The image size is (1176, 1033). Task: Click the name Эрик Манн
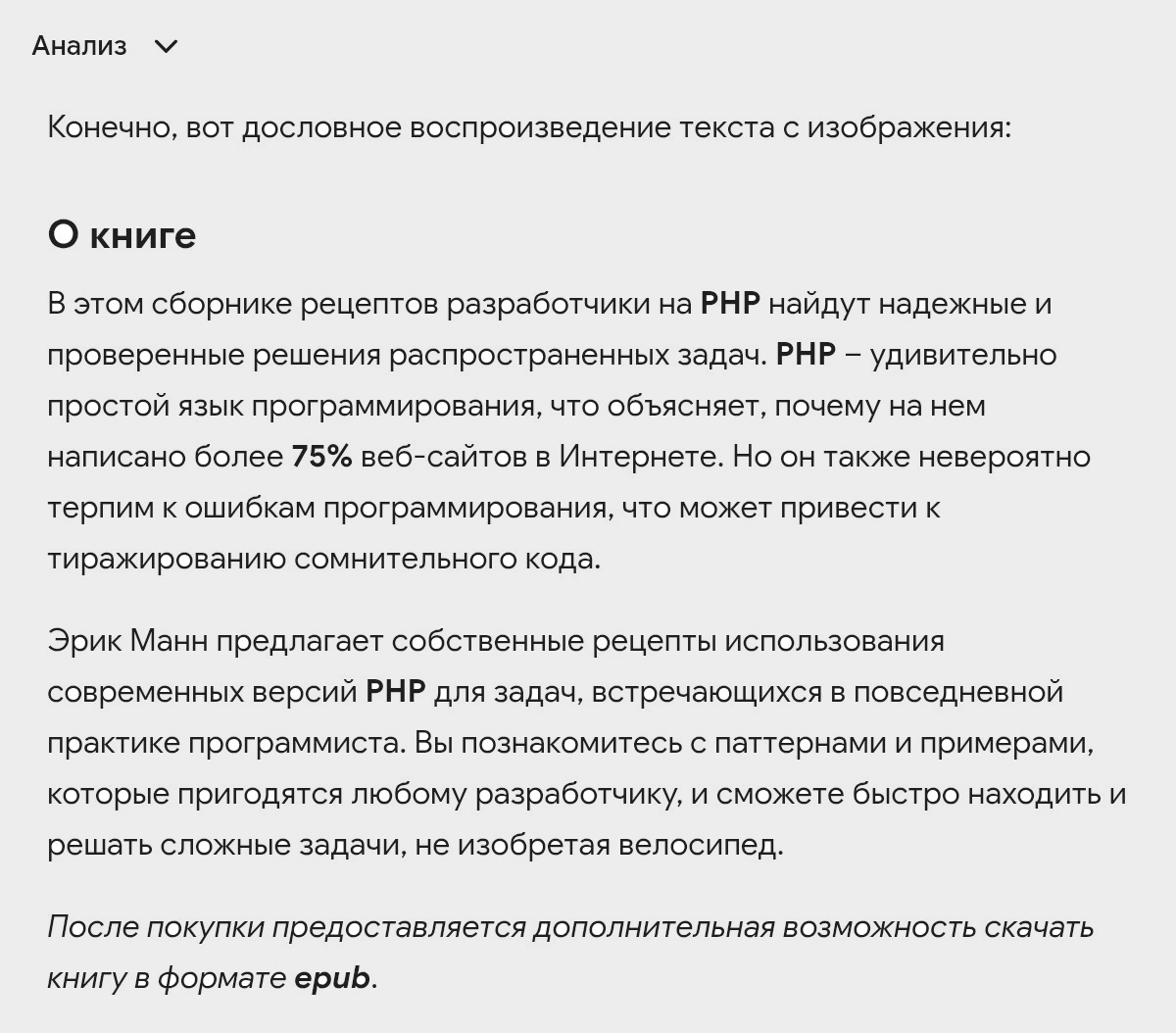tap(127, 641)
